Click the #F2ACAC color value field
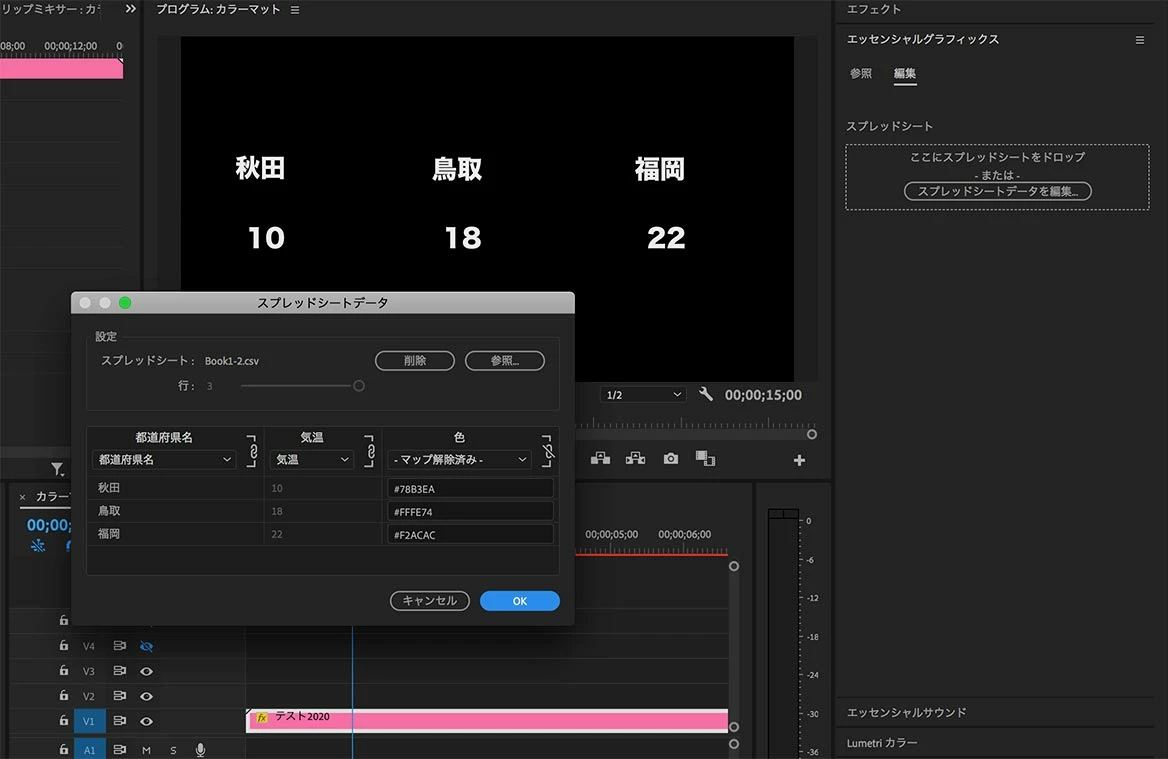Screen dimensions: 1168x759 click(x=470, y=535)
